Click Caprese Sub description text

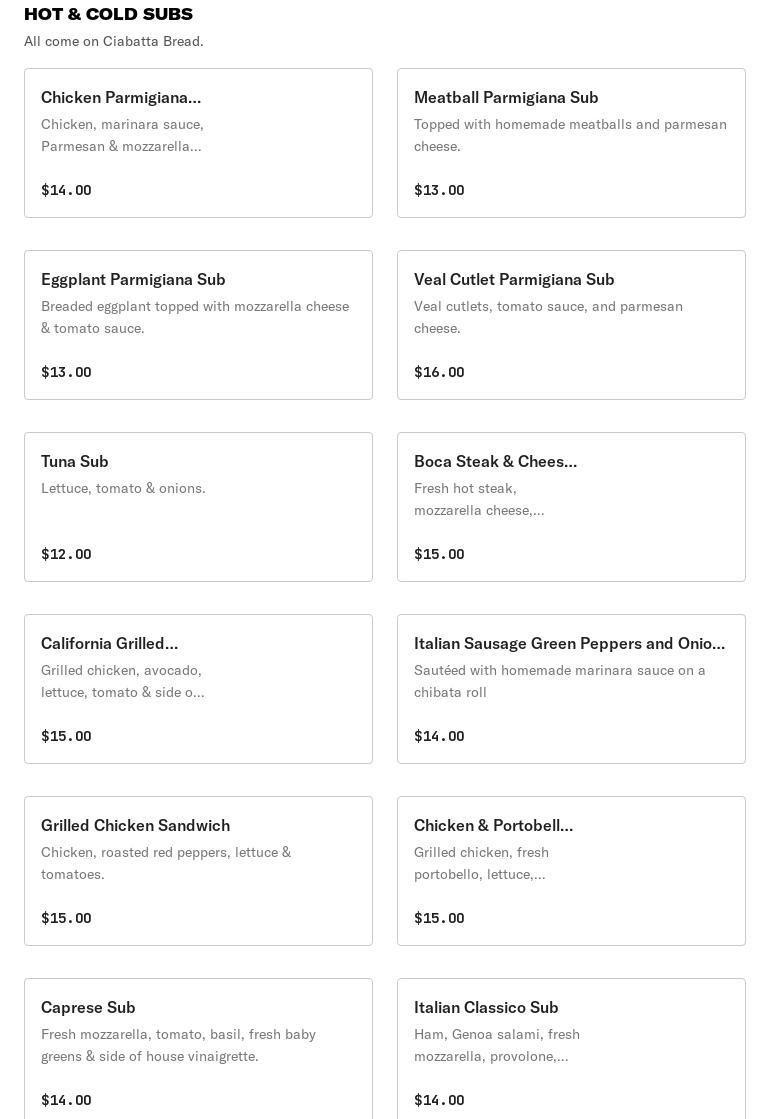(x=178, y=1045)
